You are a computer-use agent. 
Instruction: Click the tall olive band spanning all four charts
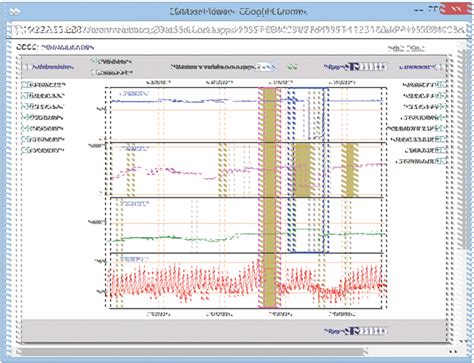click(269, 197)
